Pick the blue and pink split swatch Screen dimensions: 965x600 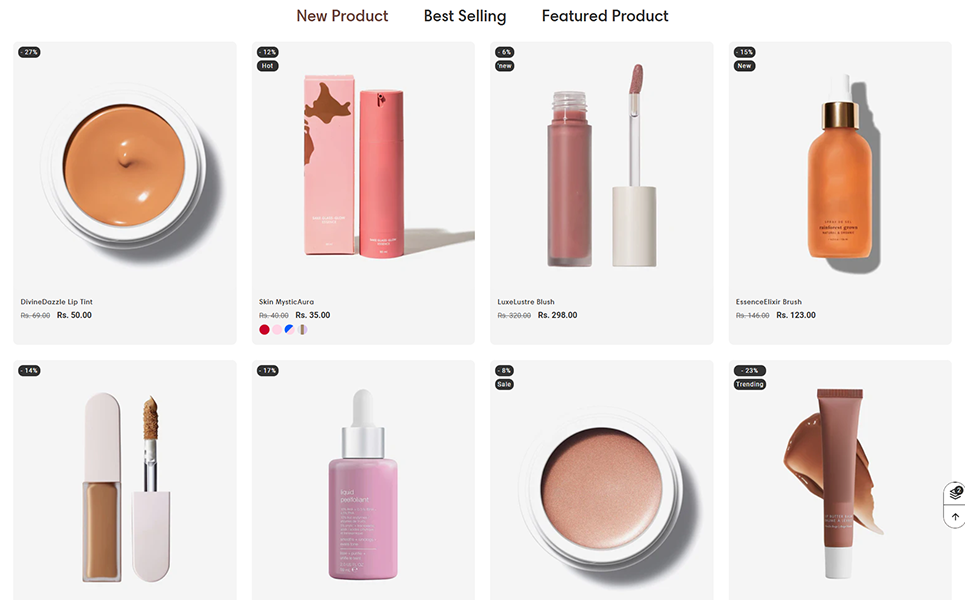(x=289, y=329)
